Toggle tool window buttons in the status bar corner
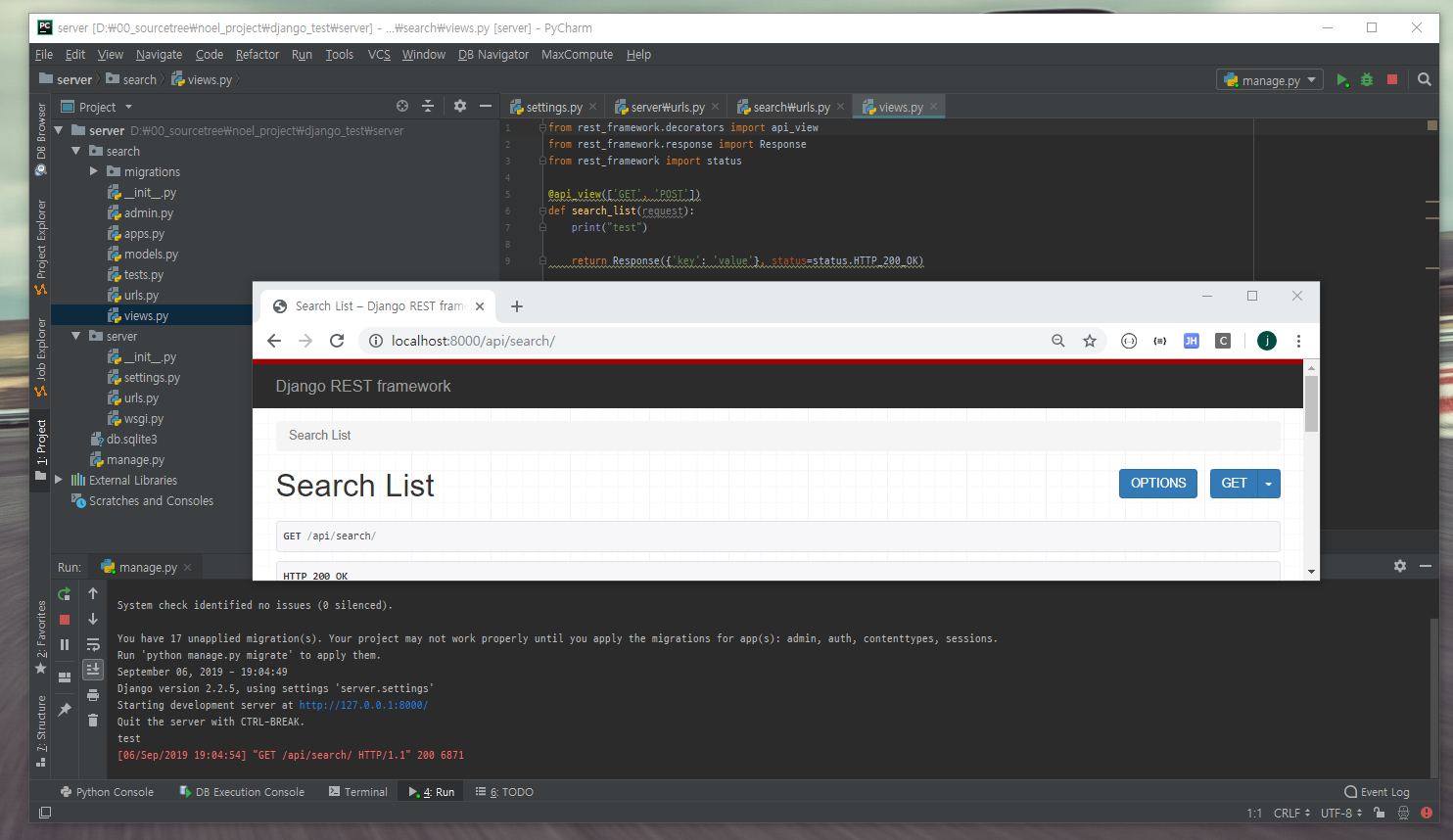1453x840 pixels. (x=45, y=813)
